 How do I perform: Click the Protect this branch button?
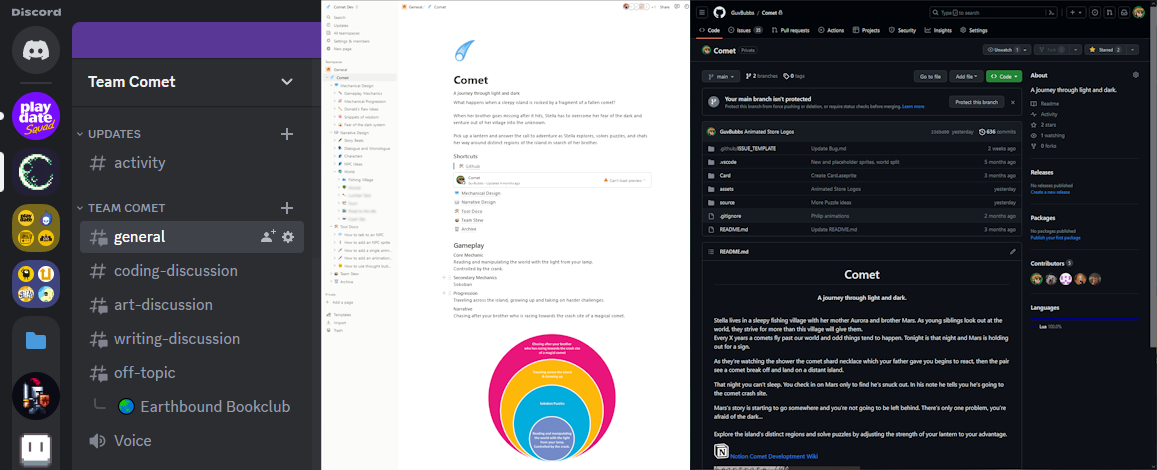coord(976,102)
